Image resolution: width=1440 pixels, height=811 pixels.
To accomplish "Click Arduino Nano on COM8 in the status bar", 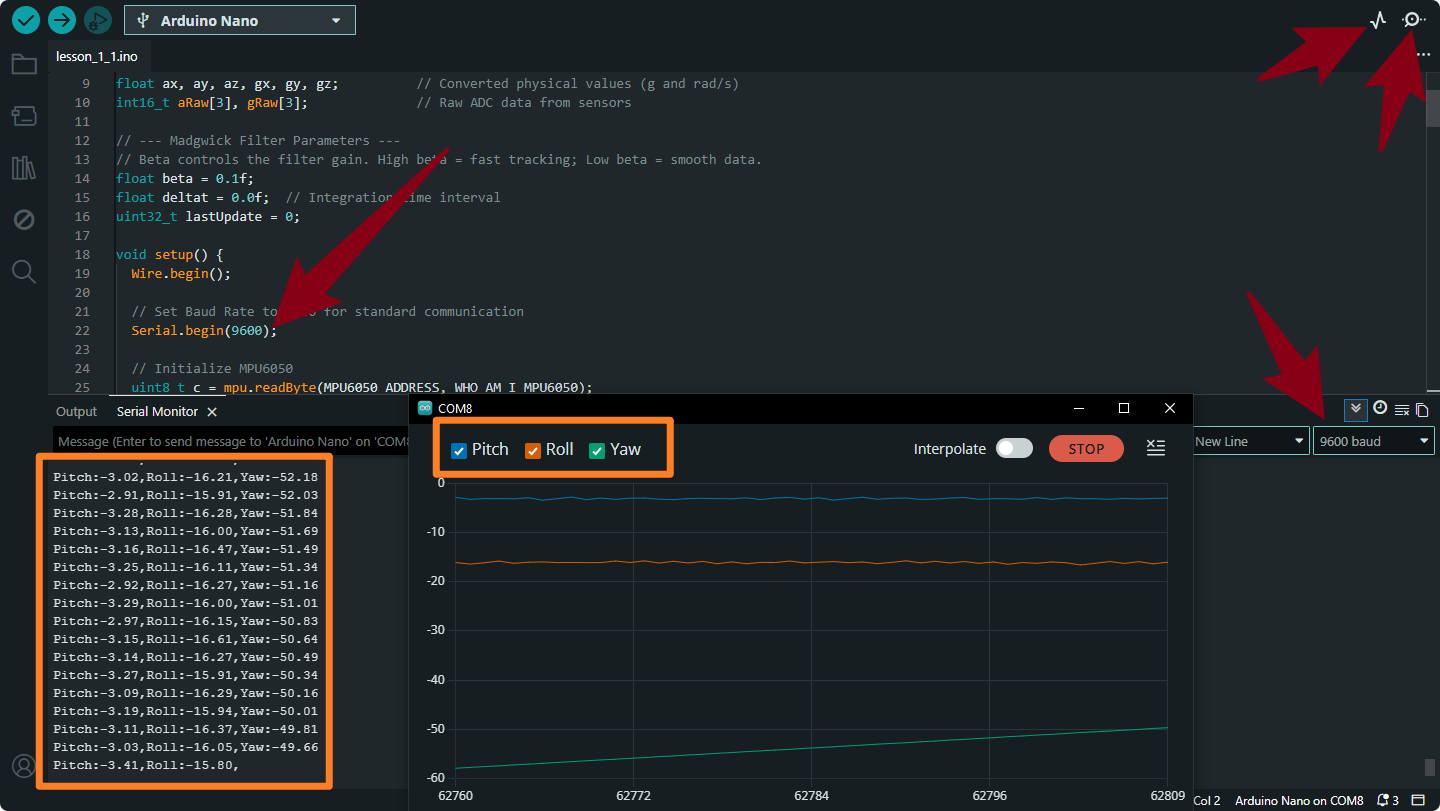I will point(1299,800).
